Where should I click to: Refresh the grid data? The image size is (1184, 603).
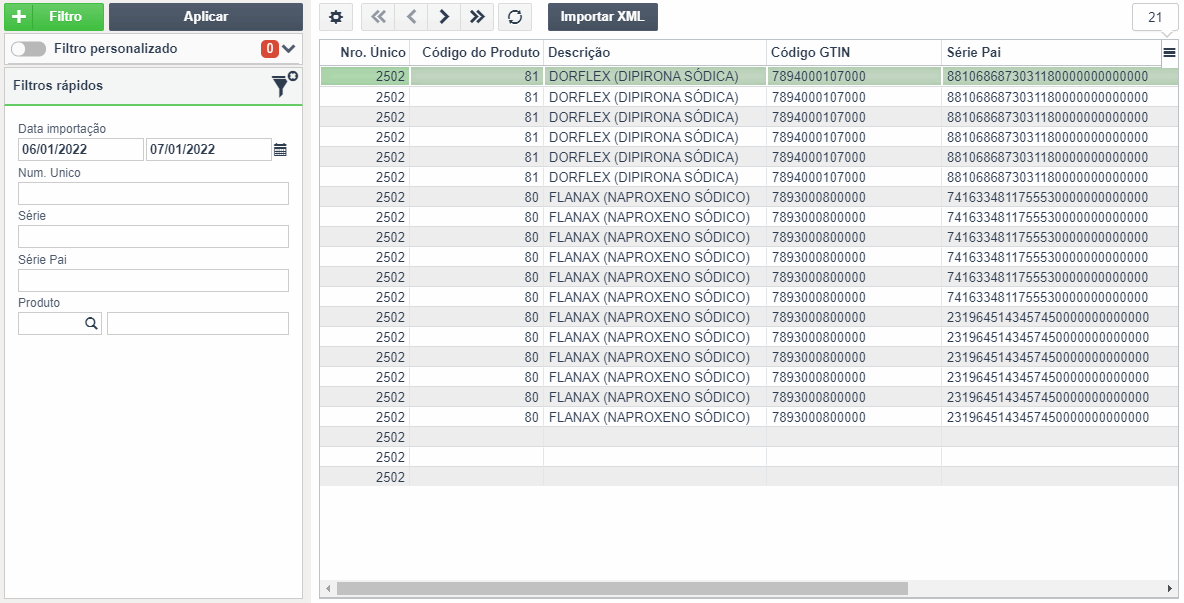[x=515, y=17]
